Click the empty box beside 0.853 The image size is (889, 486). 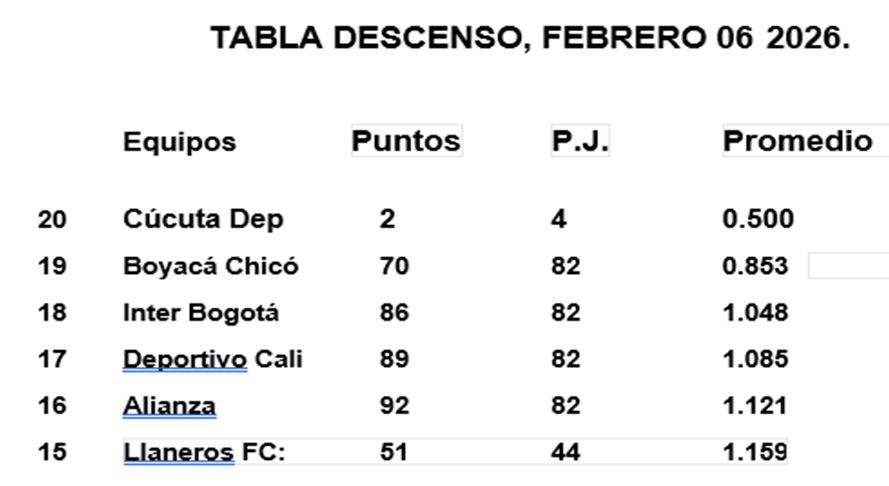point(848,266)
